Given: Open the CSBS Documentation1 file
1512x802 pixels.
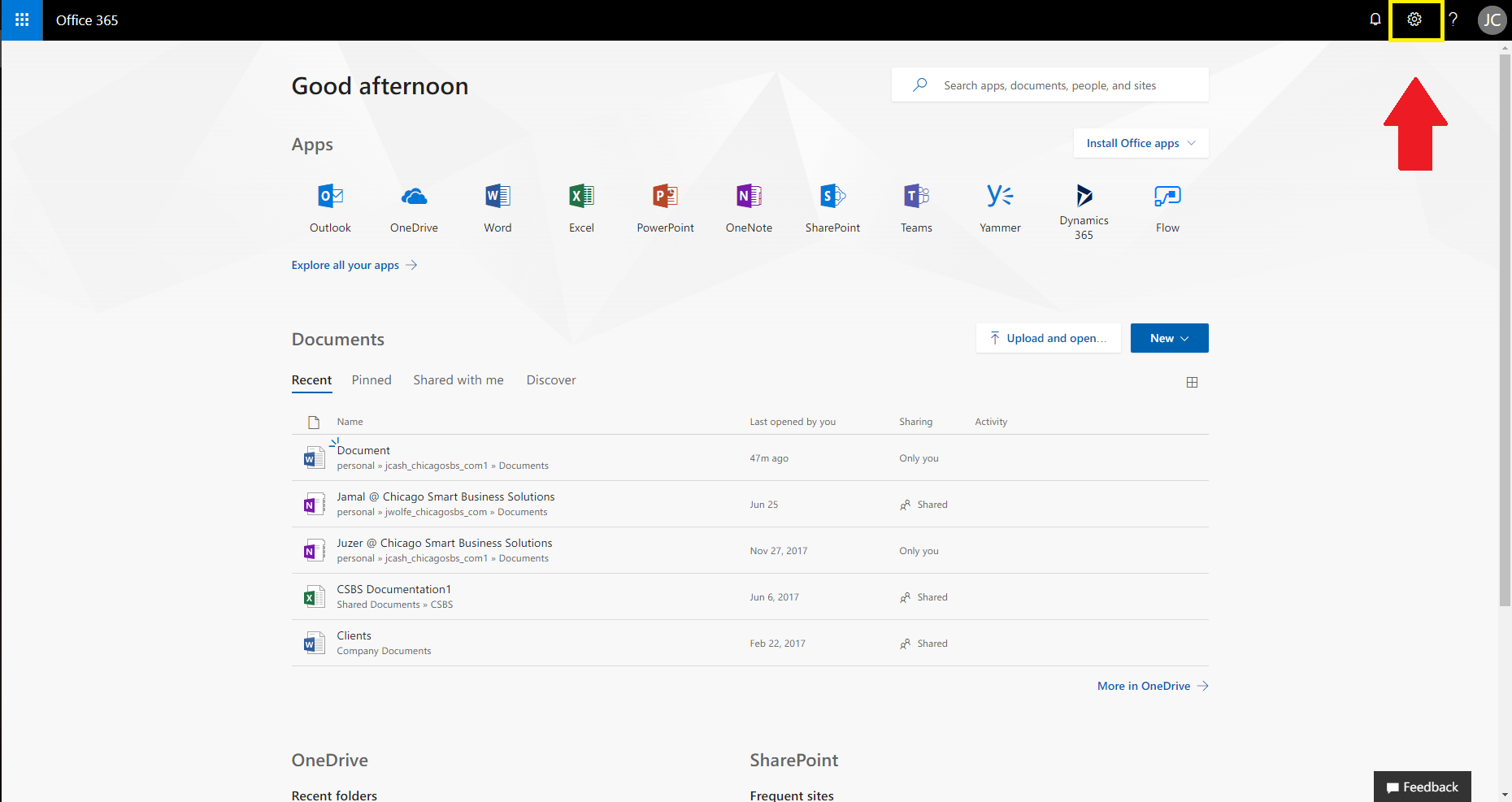Looking at the screenshot, I should click(x=394, y=589).
